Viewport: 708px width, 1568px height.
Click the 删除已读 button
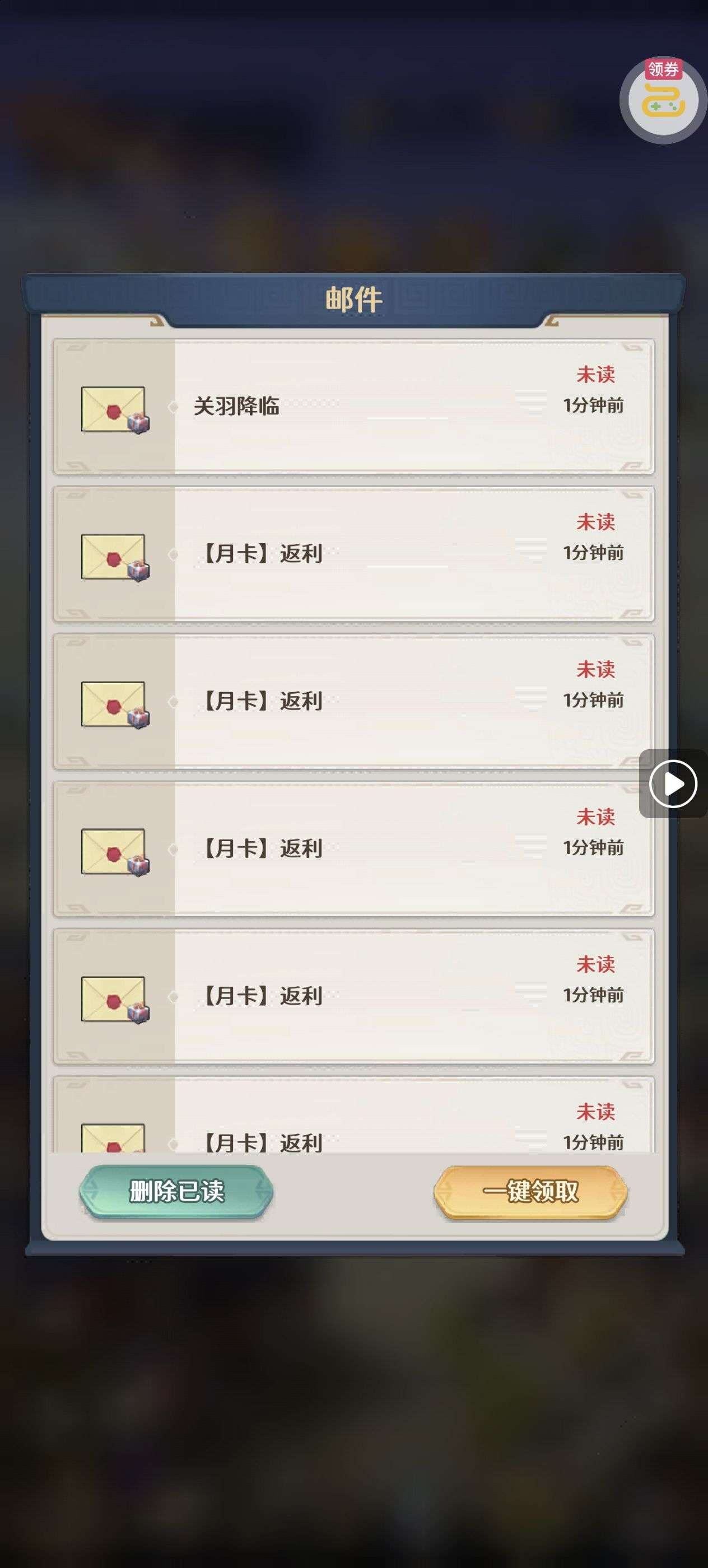(x=176, y=1191)
